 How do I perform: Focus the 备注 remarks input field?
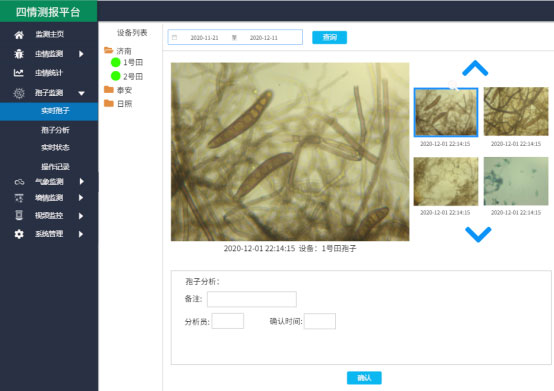click(252, 299)
